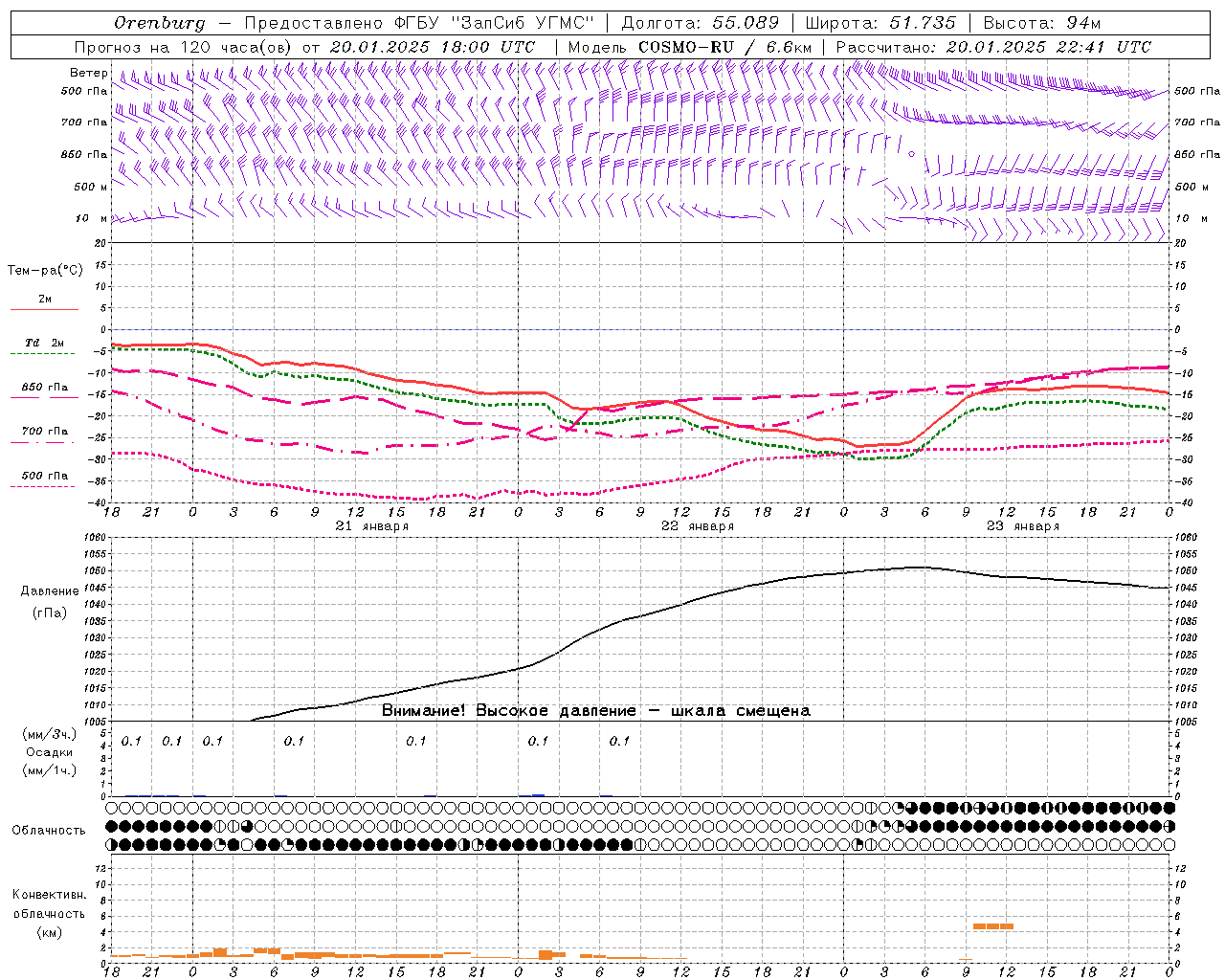
Task: Click the Тем-ра(°C) temperature panel label
Action: 45,271
